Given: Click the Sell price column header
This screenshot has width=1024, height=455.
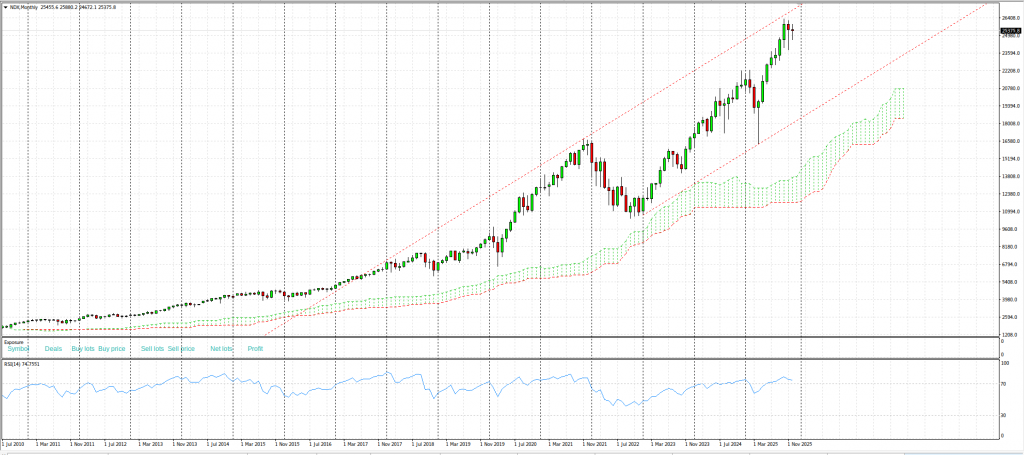Looking at the screenshot, I should coord(181,349).
